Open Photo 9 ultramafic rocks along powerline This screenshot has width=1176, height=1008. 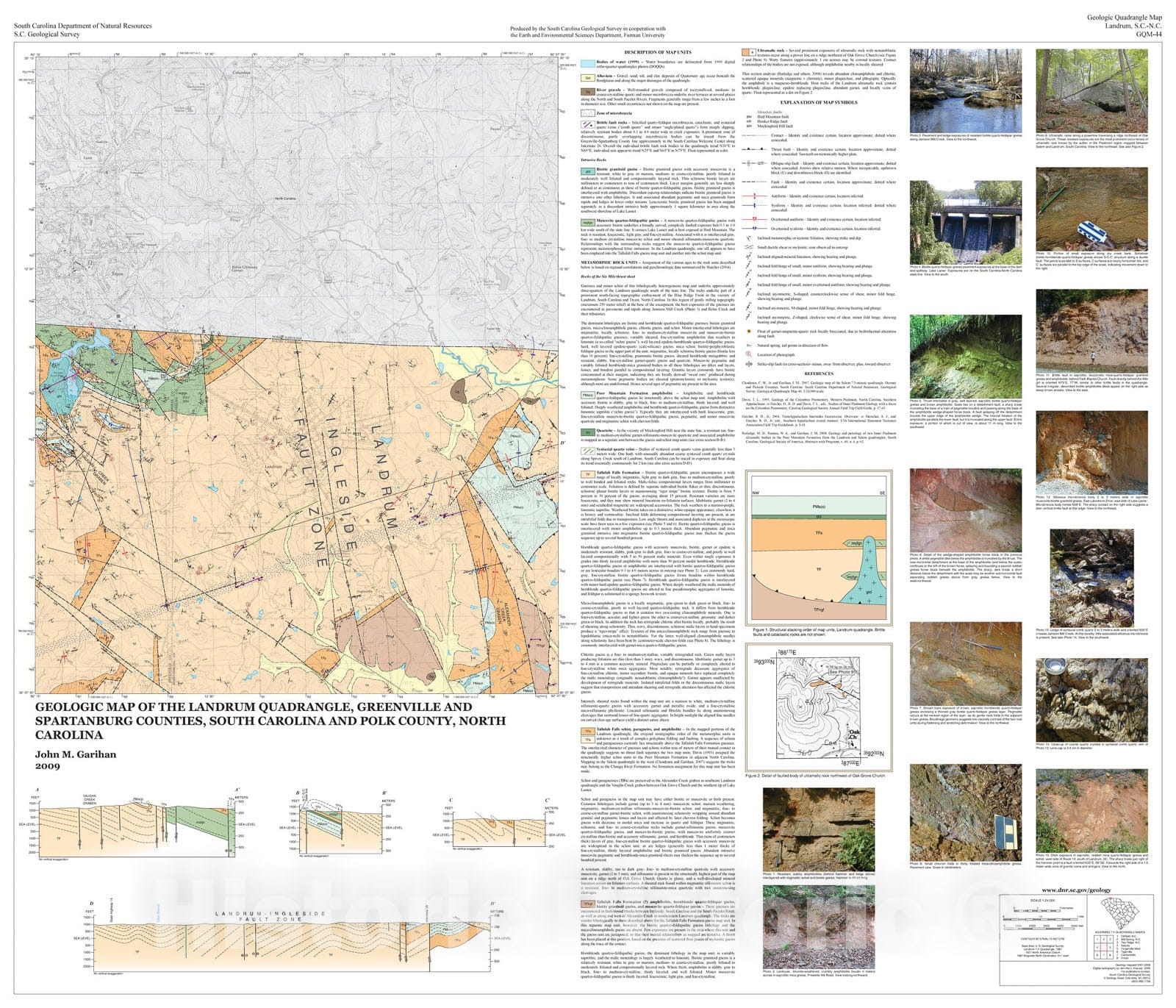coord(1091,91)
